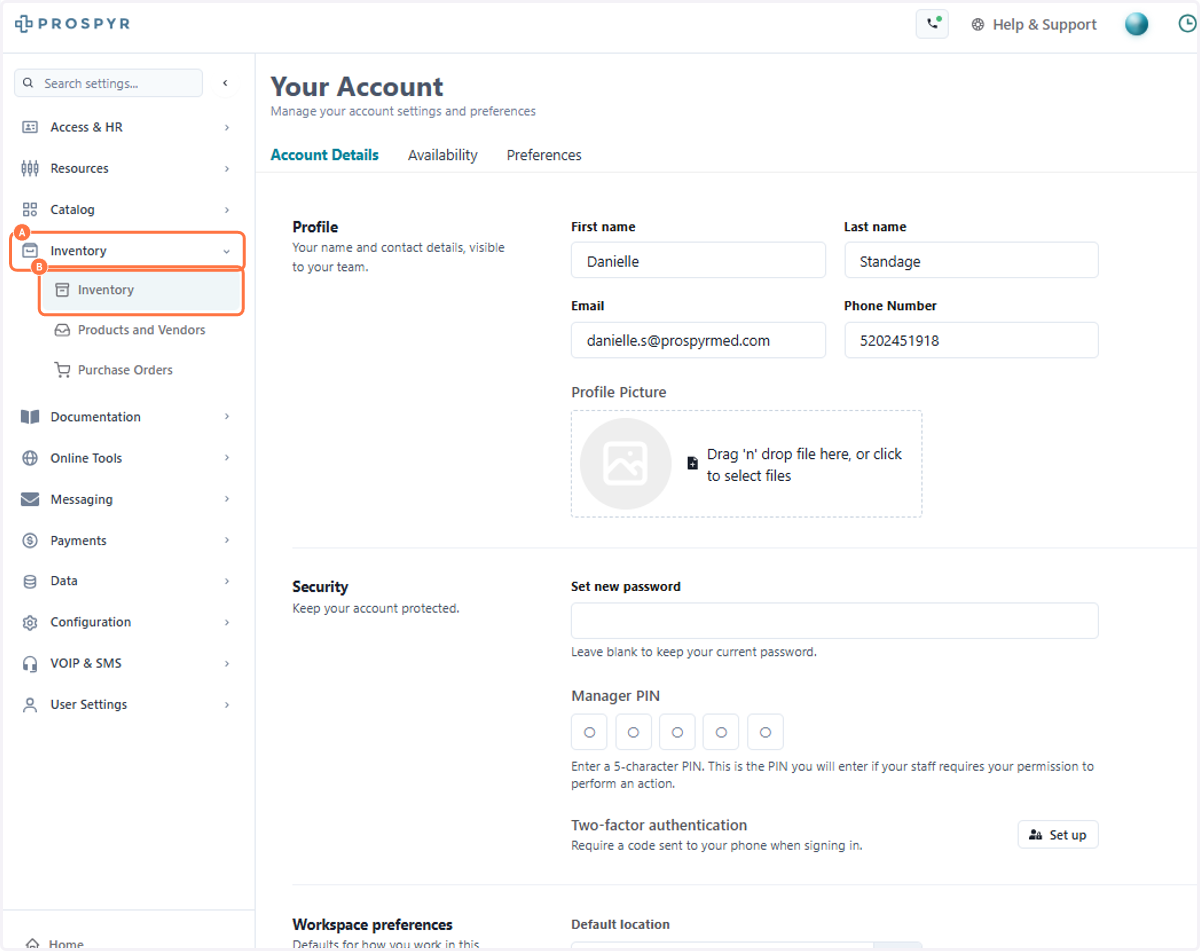
Task: Click the Messaging envelope icon
Action: point(30,499)
